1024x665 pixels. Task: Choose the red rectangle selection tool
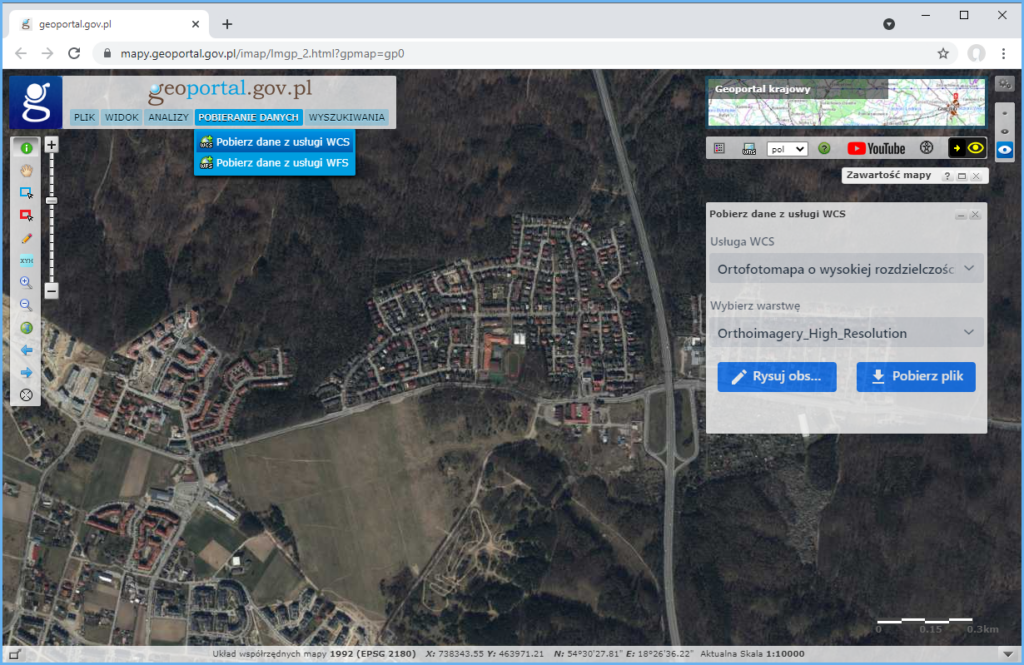(x=26, y=215)
